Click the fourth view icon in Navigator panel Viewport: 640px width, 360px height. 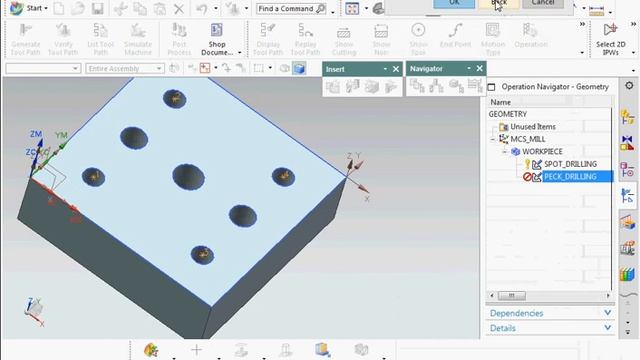tap(475, 86)
